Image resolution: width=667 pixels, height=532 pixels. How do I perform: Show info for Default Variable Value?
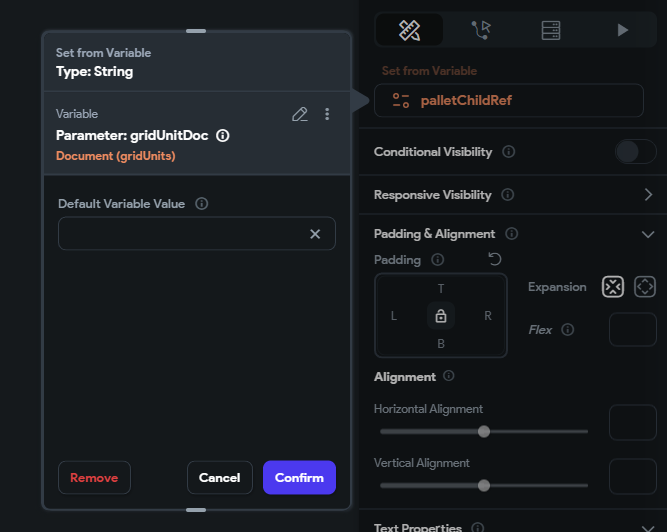pos(202,204)
